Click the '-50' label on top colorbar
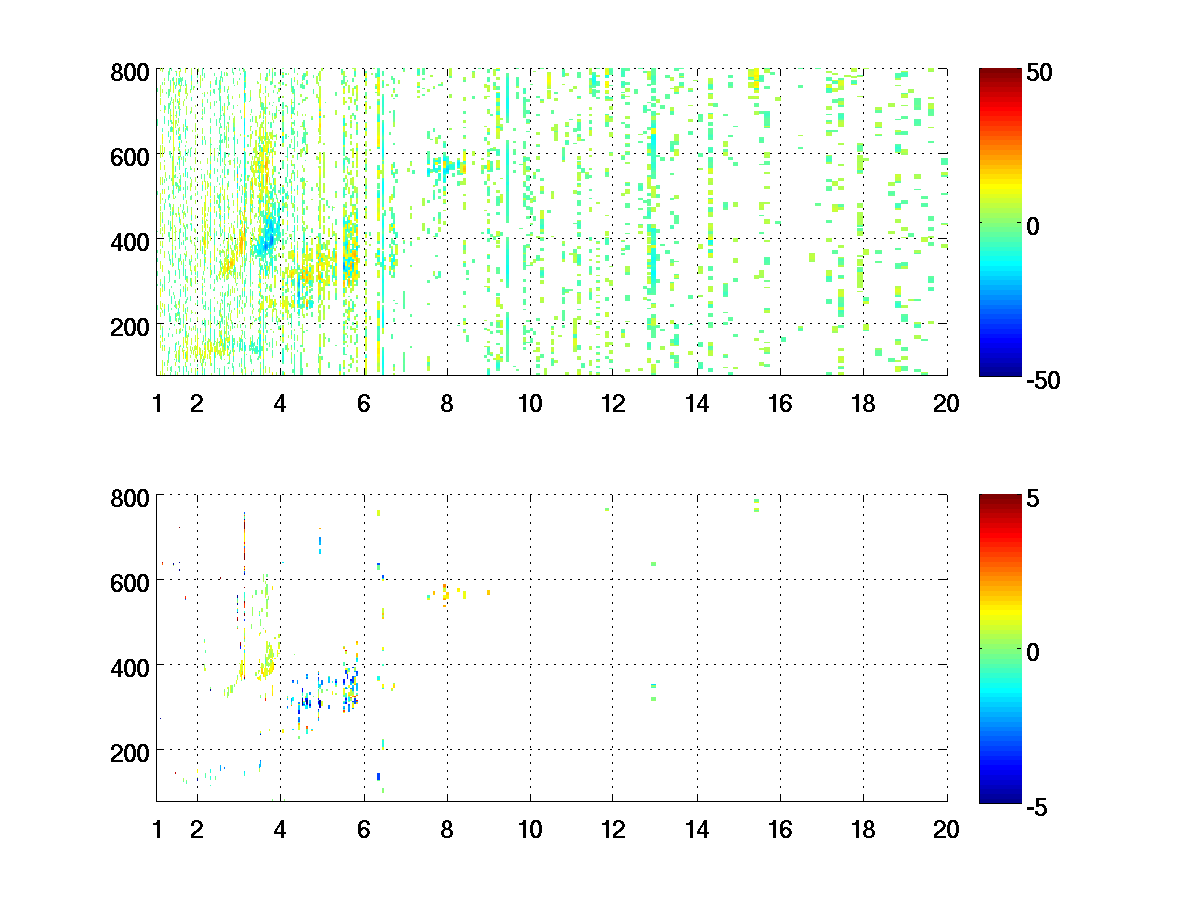1200x900 pixels. pos(1043,379)
